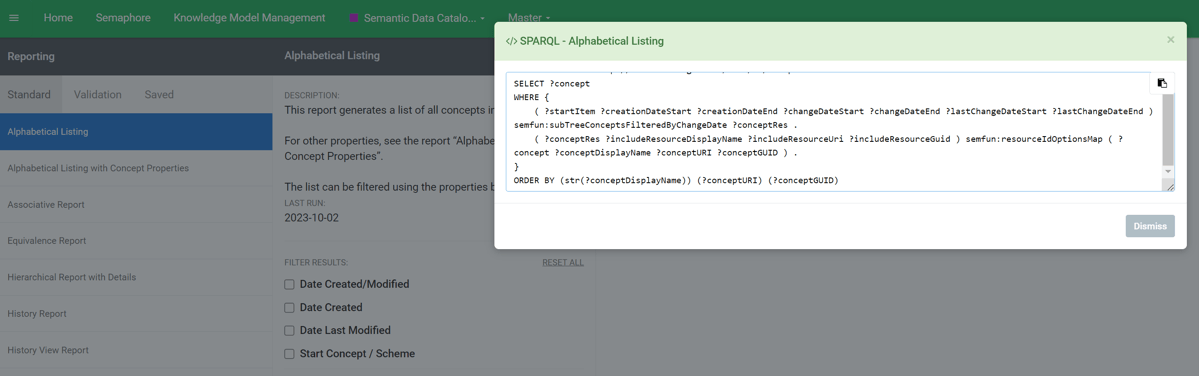This screenshot has height=376, width=1199.
Task: Copy SPARQL query to clipboard
Action: coord(1162,83)
